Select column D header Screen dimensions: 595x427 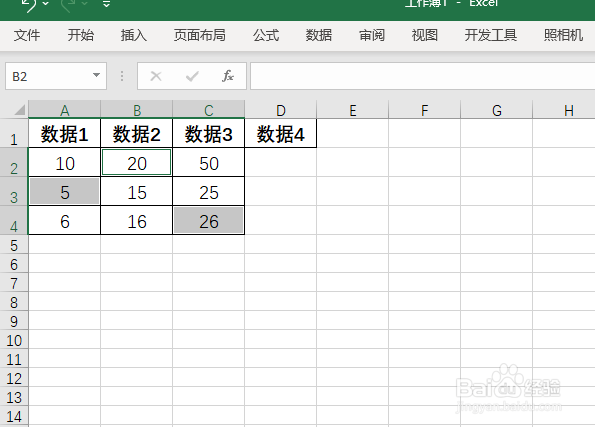(280, 110)
